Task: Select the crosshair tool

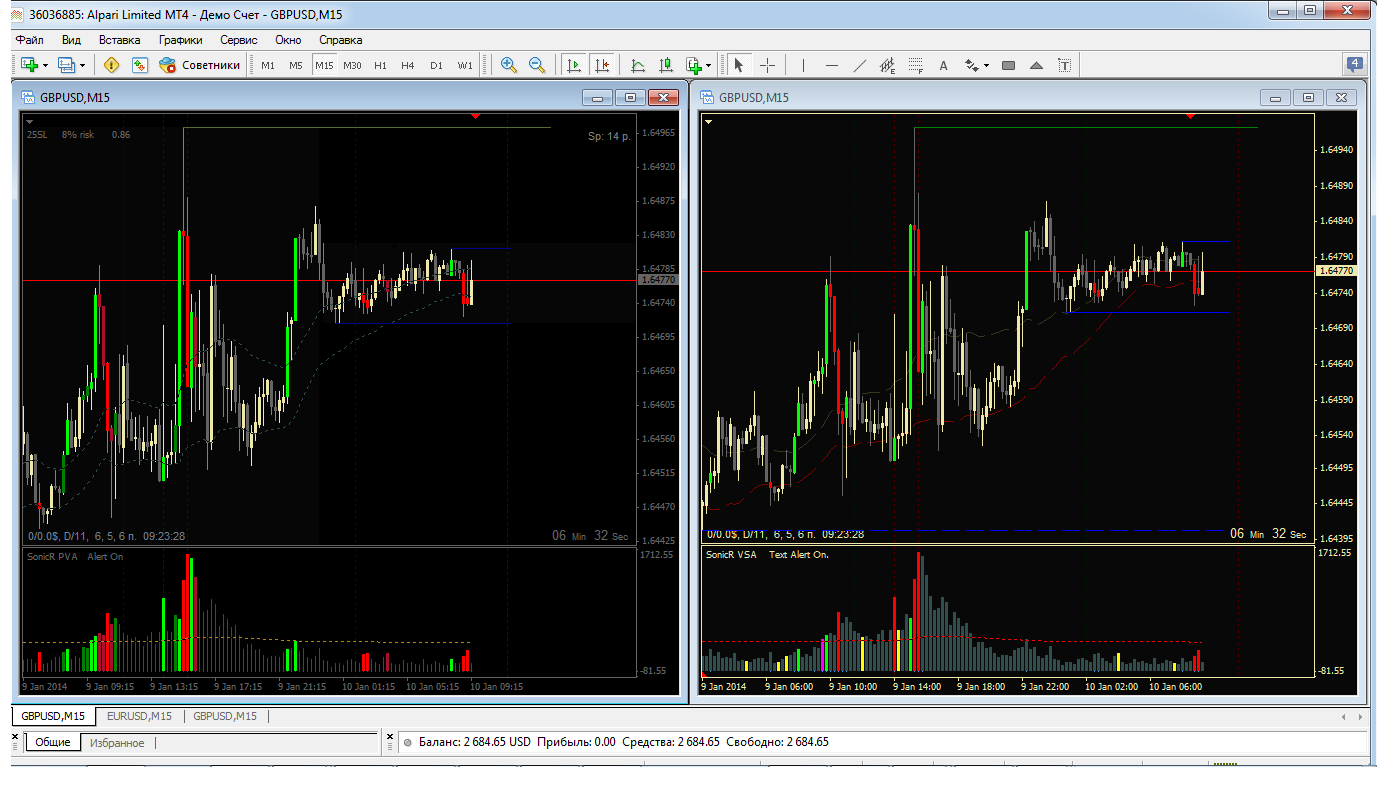Action: [767, 65]
